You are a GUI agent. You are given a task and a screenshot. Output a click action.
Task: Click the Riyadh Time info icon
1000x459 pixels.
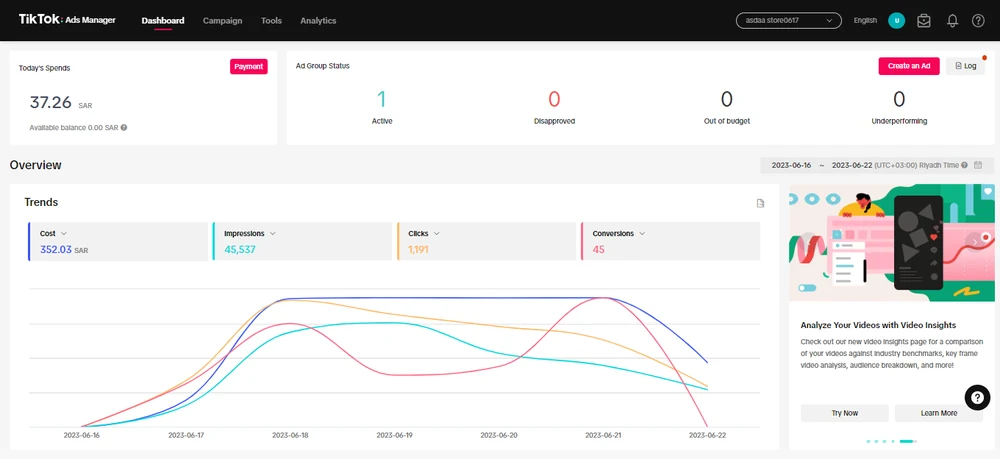tap(965, 165)
